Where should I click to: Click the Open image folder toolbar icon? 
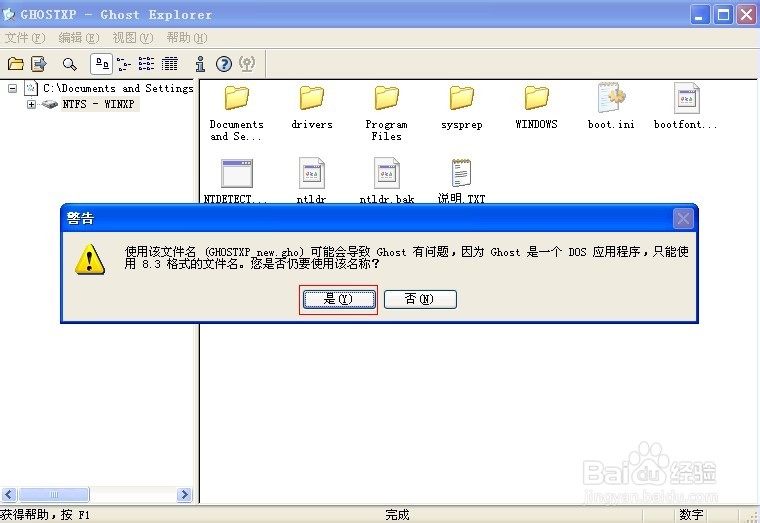pos(16,63)
